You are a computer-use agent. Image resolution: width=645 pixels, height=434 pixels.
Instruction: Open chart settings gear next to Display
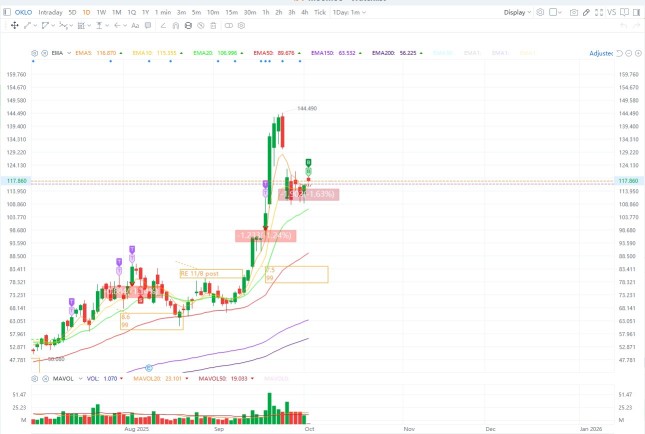(x=540, y=12)
